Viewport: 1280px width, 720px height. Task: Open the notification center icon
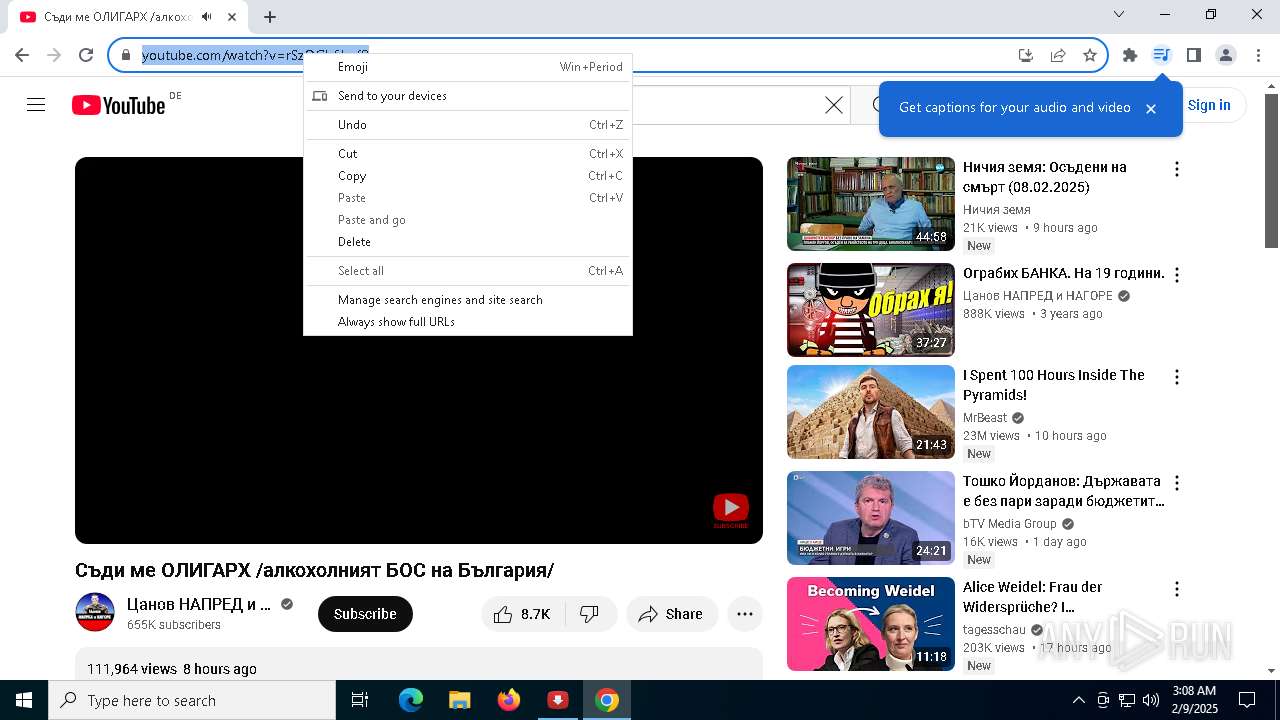tap(1247, 700)
